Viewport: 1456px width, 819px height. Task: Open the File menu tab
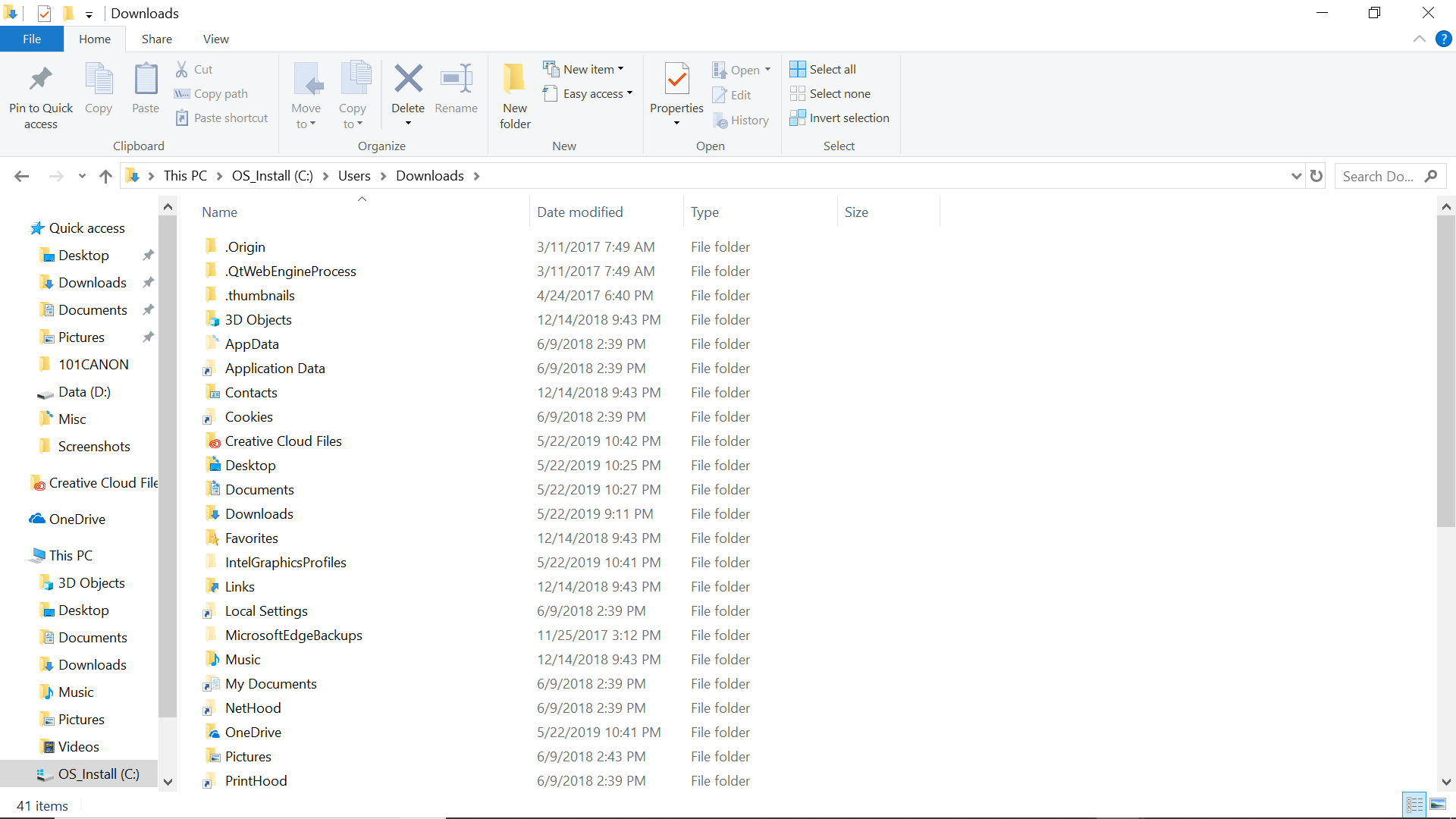click(x=32, y=39)
